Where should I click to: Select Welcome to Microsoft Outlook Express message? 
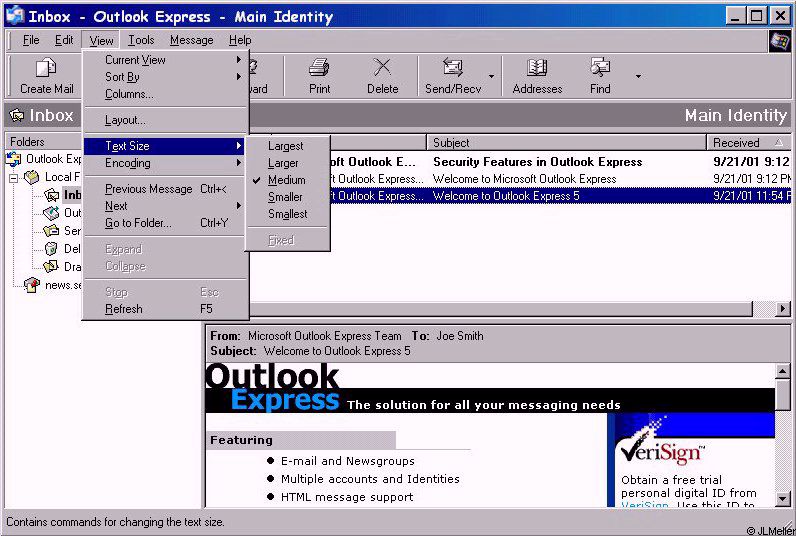[x=524, y=179]
